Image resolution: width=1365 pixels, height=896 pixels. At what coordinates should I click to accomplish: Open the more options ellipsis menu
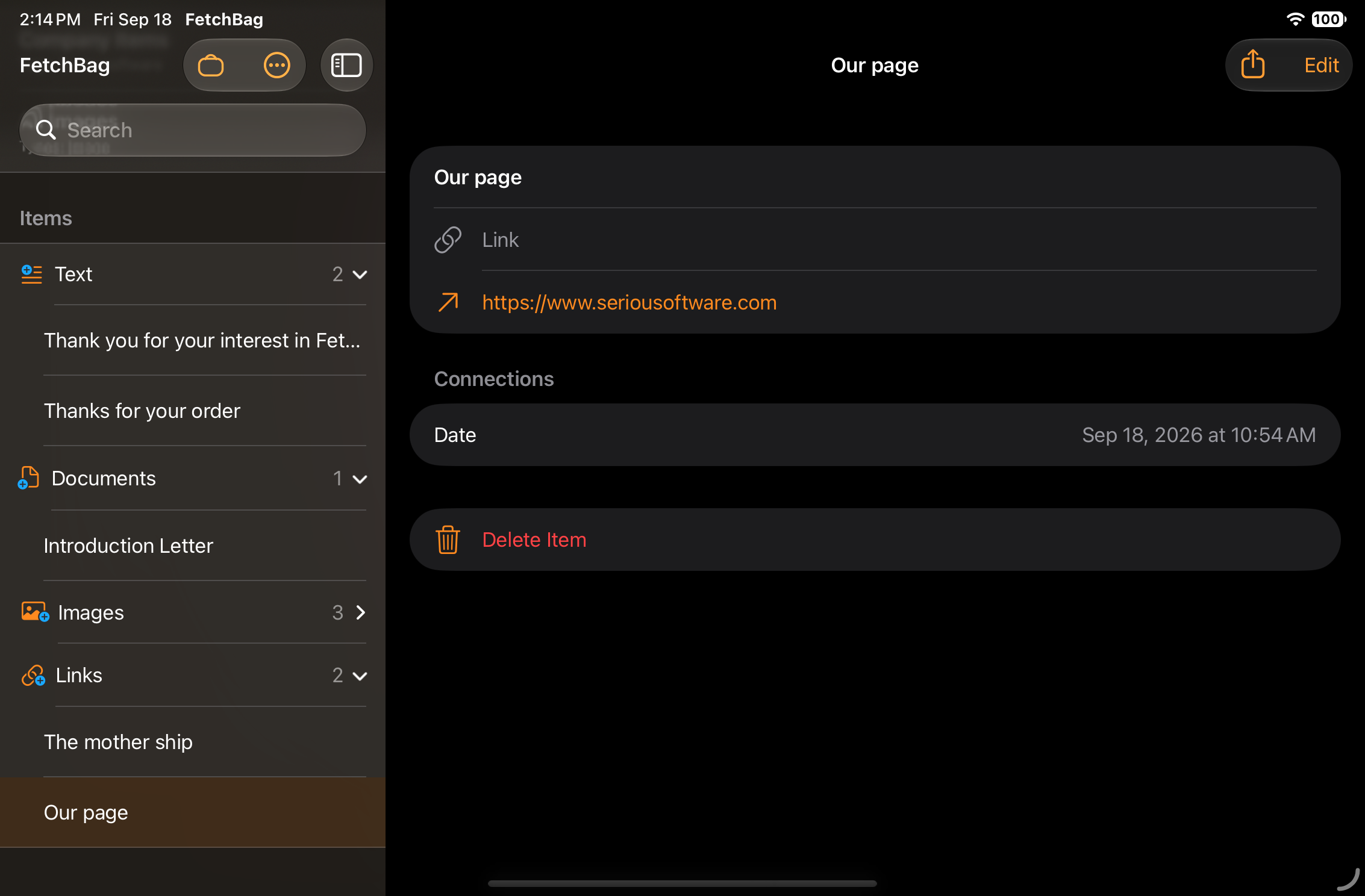pyautogui.click(x=277, y=65)
